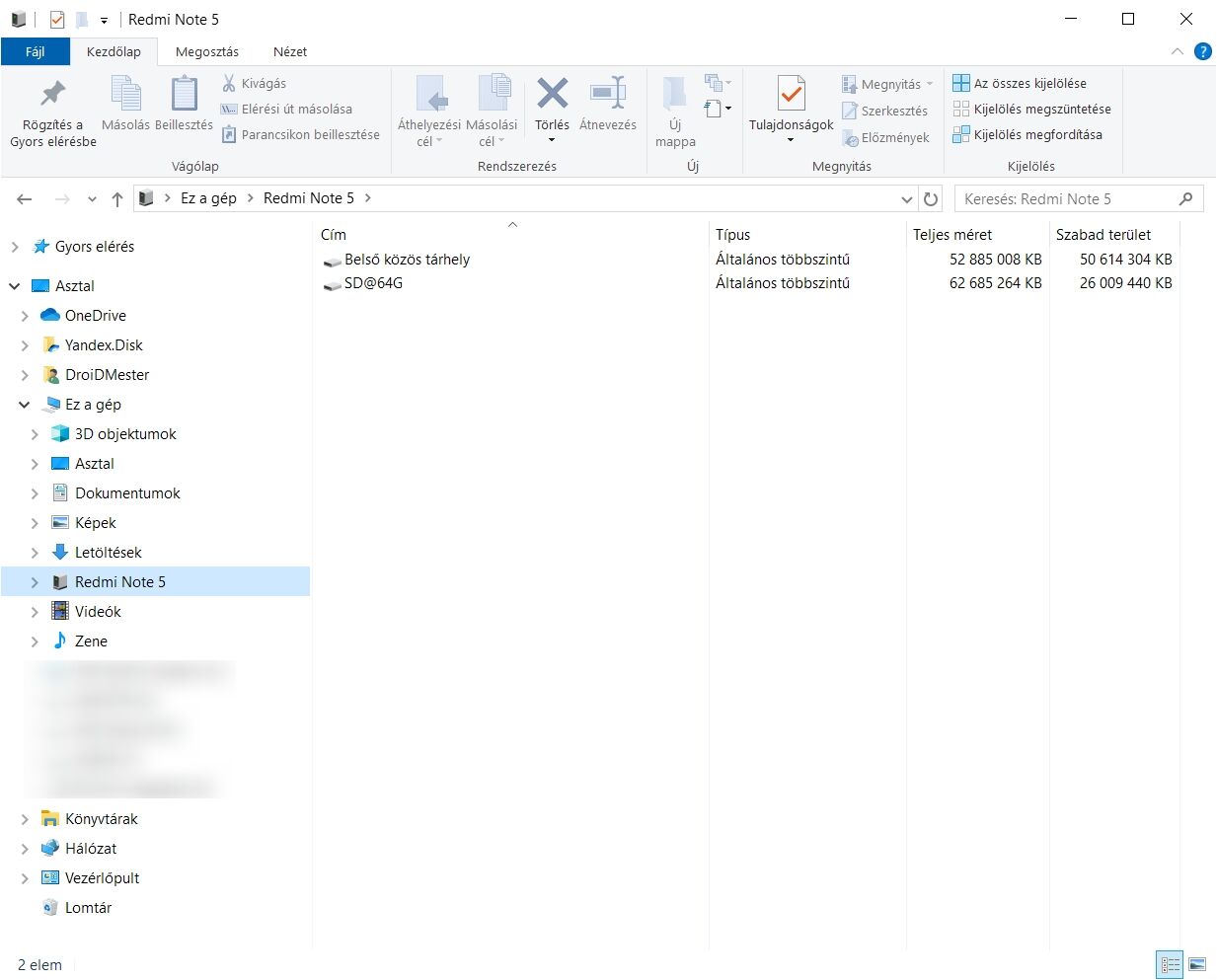The width and height of the screenshot is (1217, 980).
Task: Switch to details view in the status bar
Action: (1170, 965)
